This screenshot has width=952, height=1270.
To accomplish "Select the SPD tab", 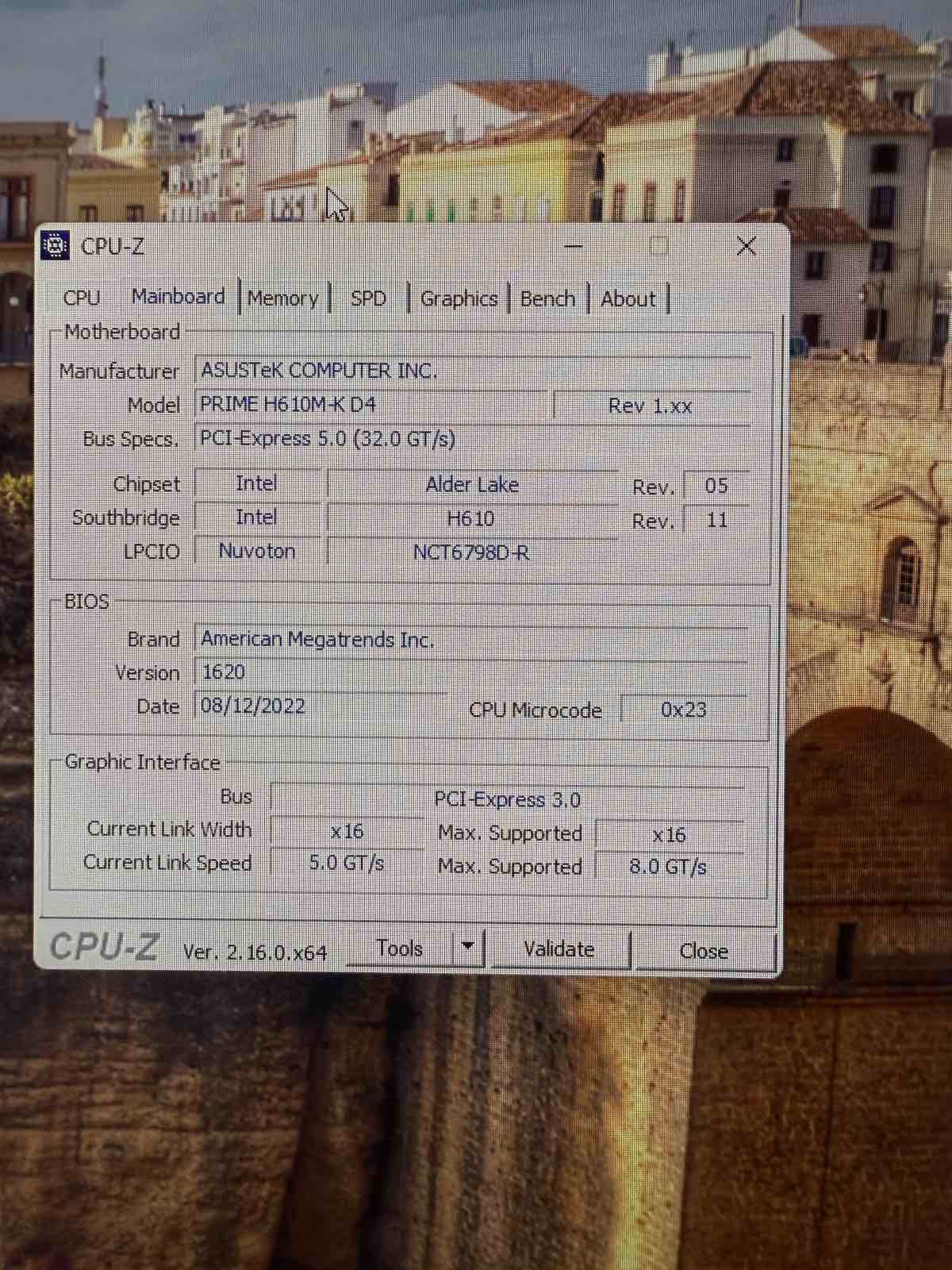I will (368, 298).
